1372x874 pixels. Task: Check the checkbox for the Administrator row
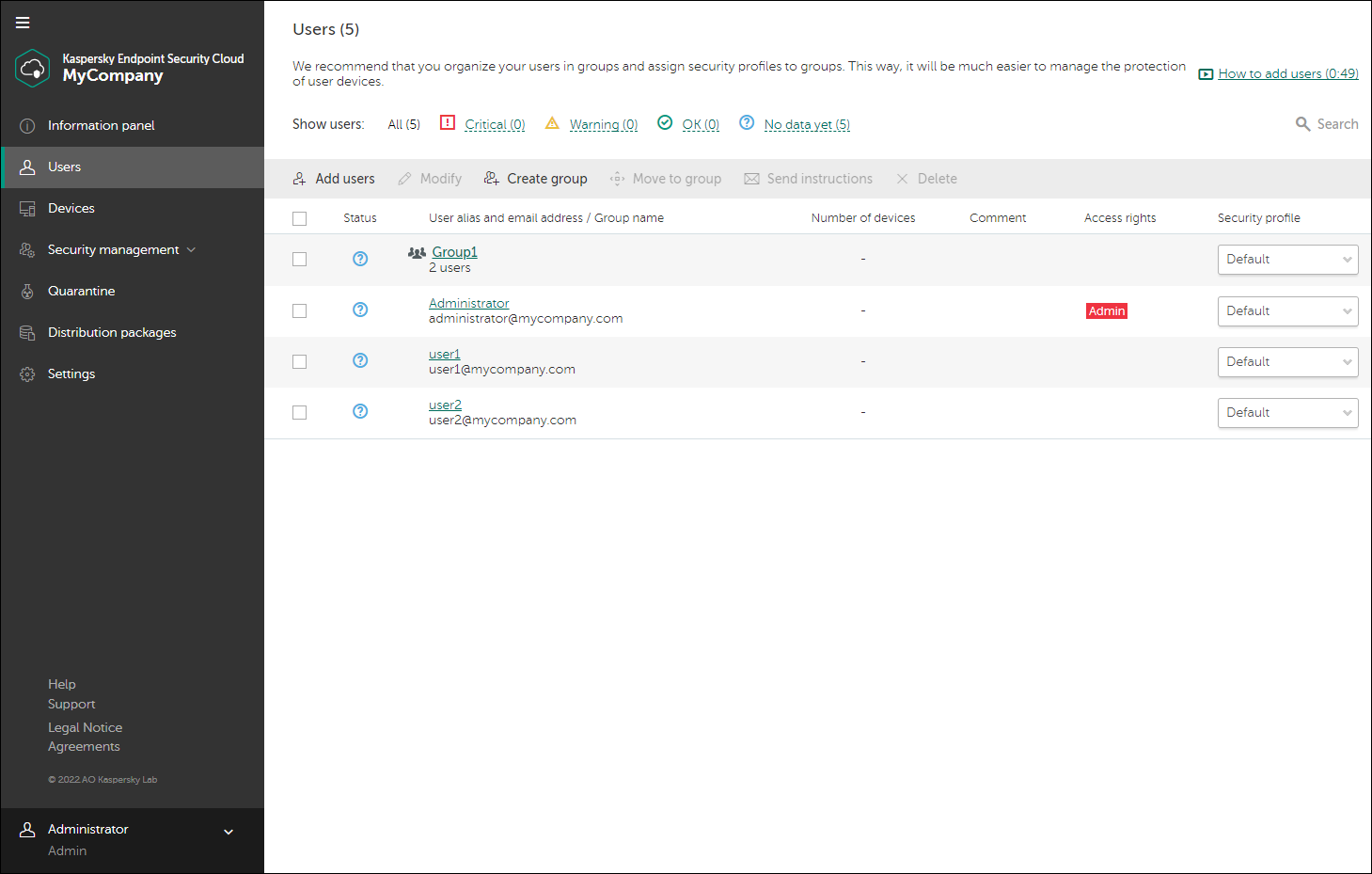tap(299, 310)
